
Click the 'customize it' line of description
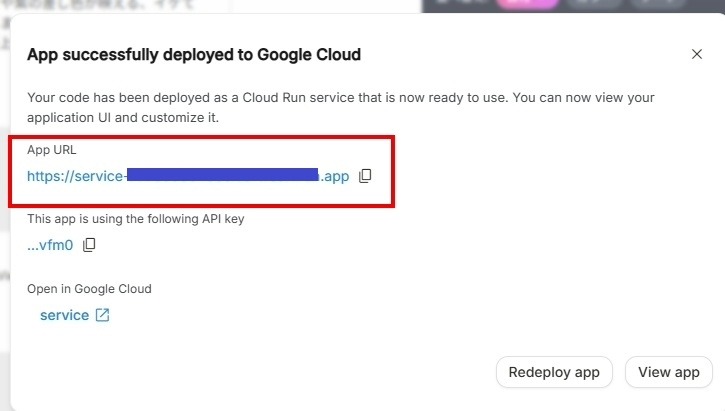pyautogui.click(x=123, y=118)
